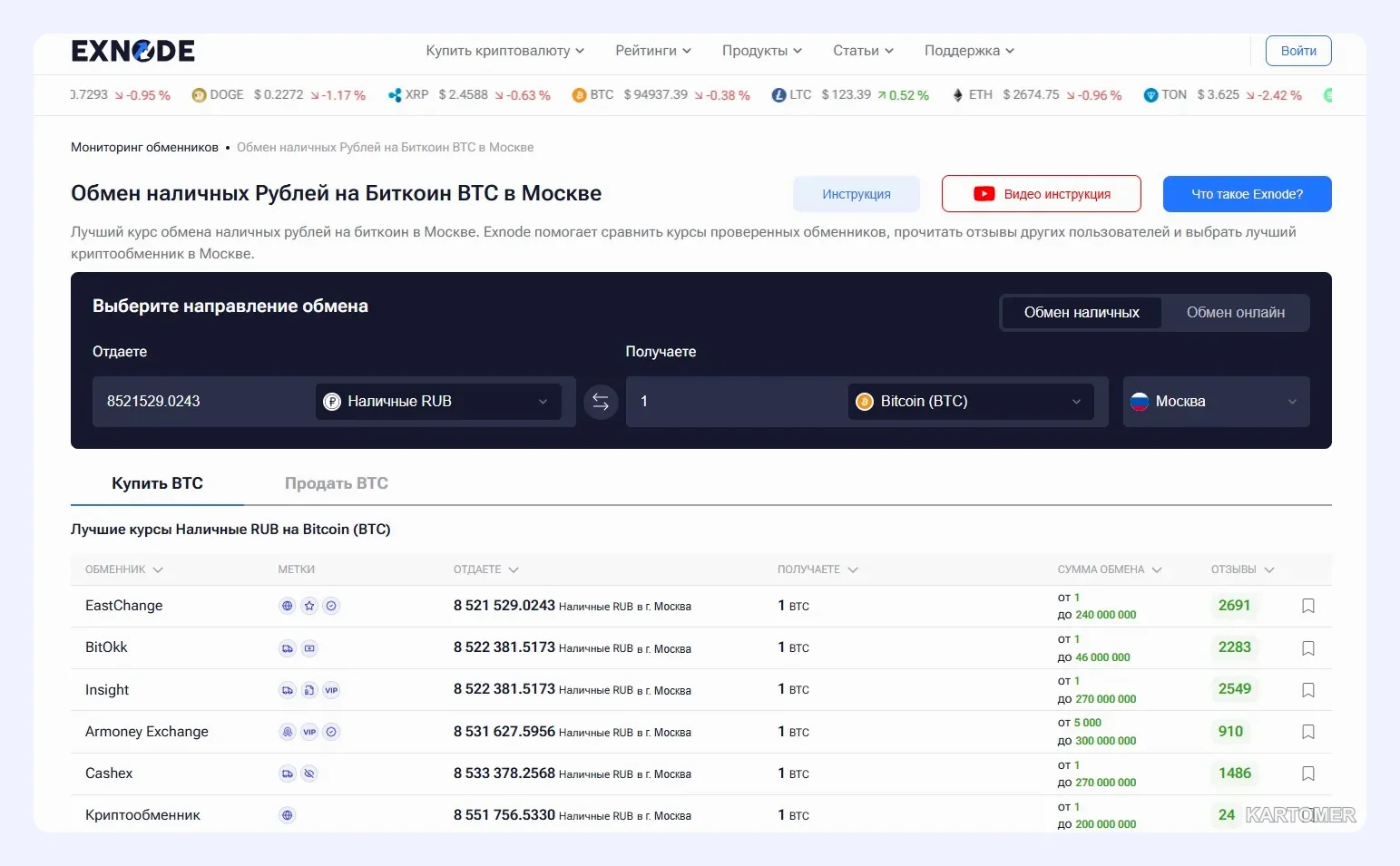Click the BTC coin icon in ticker

pos(579,95)
